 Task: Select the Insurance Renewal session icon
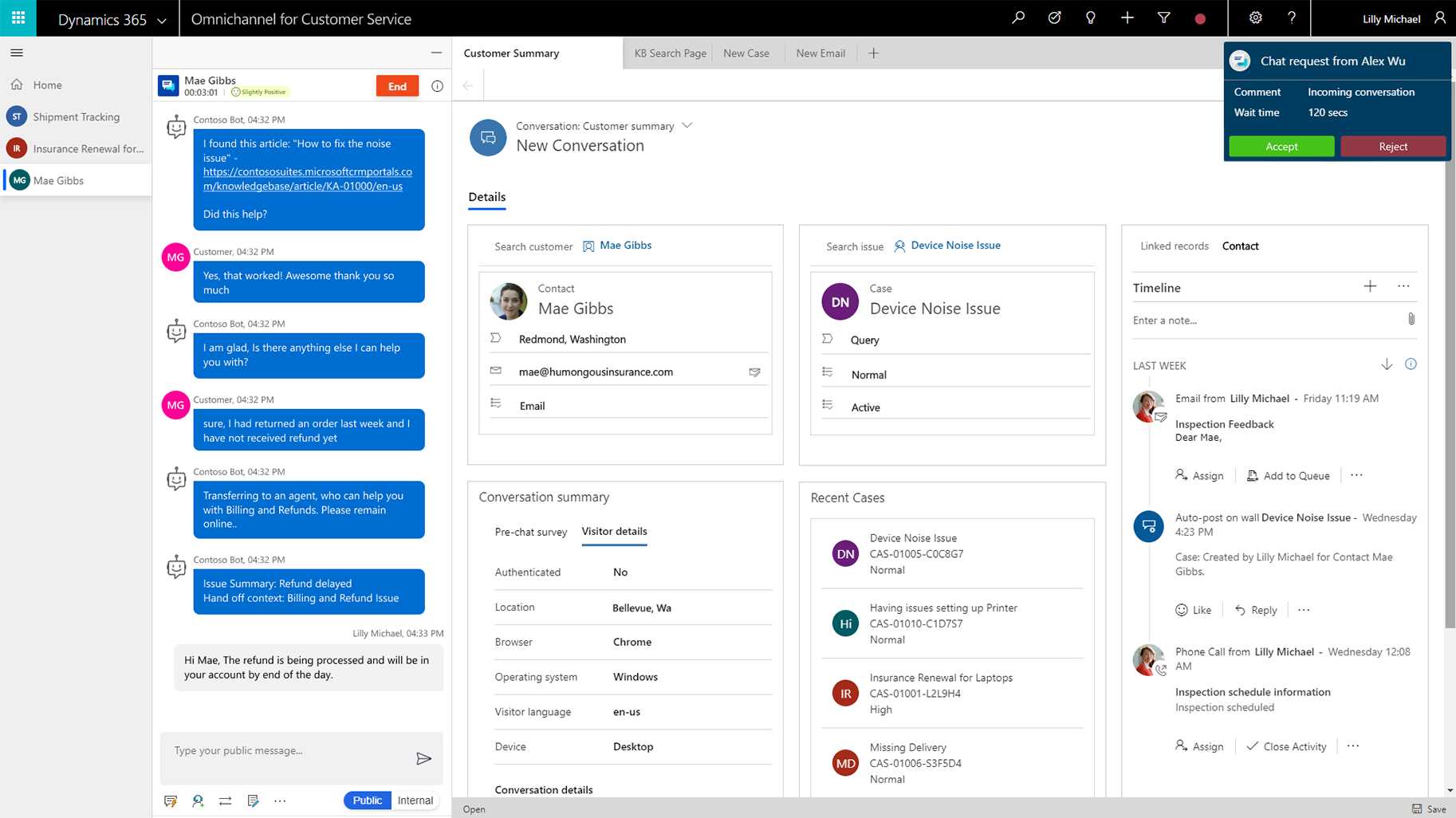16,148
